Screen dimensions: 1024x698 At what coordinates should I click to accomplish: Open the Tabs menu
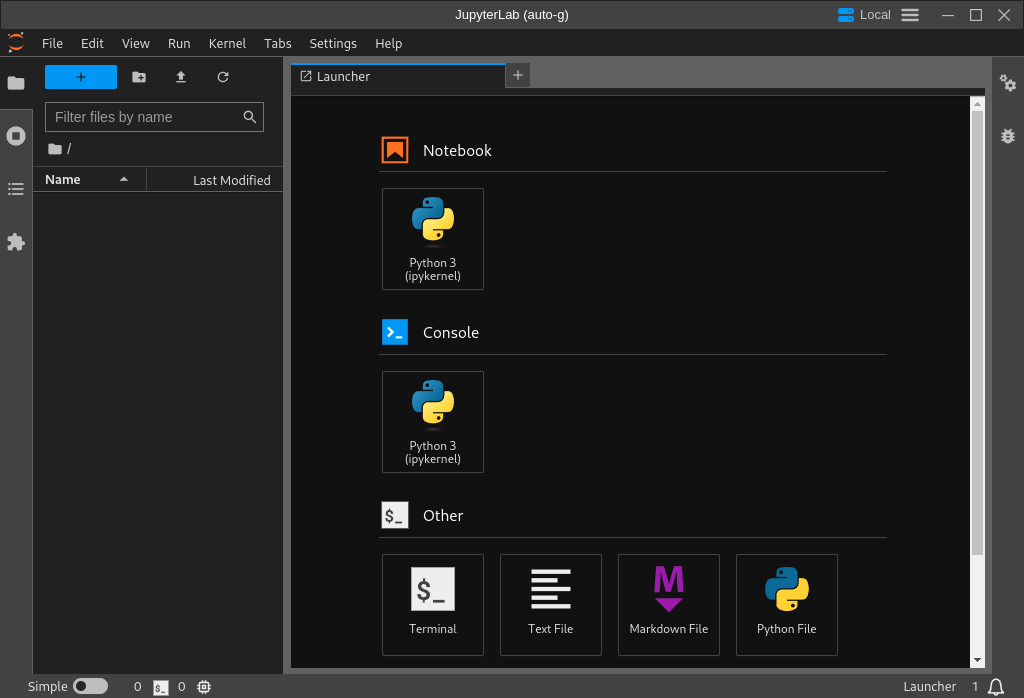pos(278,44)
